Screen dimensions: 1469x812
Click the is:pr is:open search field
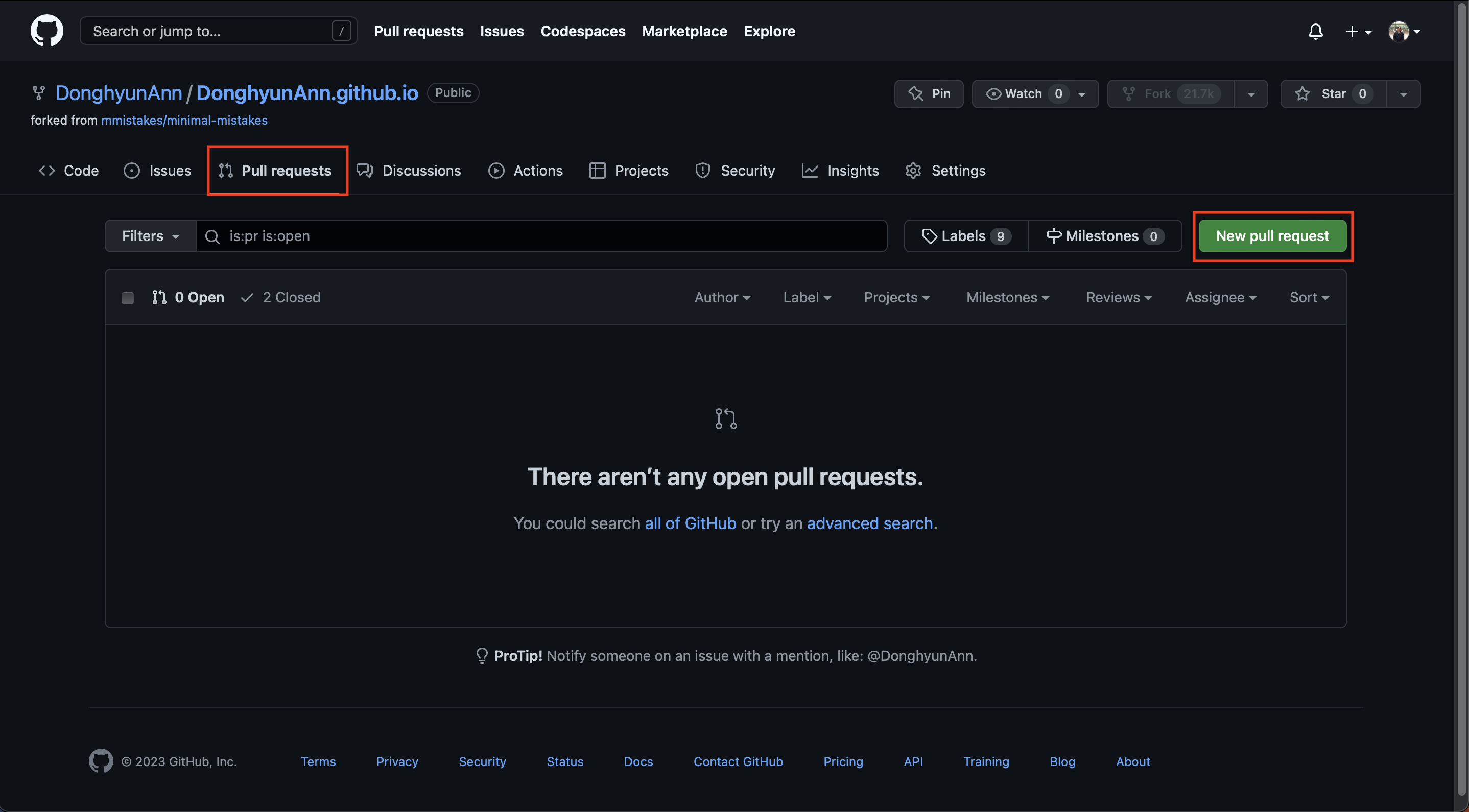pos(542,236)
